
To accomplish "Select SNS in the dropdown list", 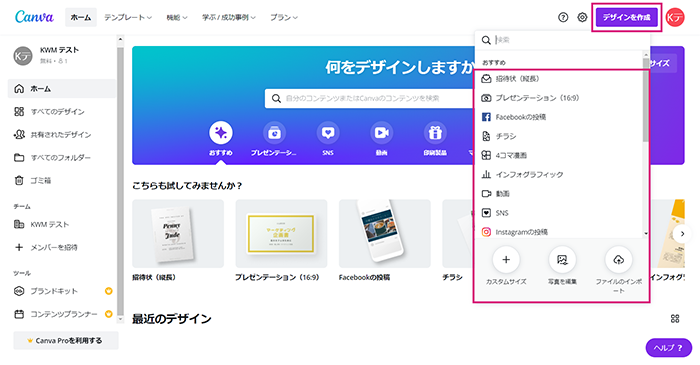I will [x=559, y=213].
